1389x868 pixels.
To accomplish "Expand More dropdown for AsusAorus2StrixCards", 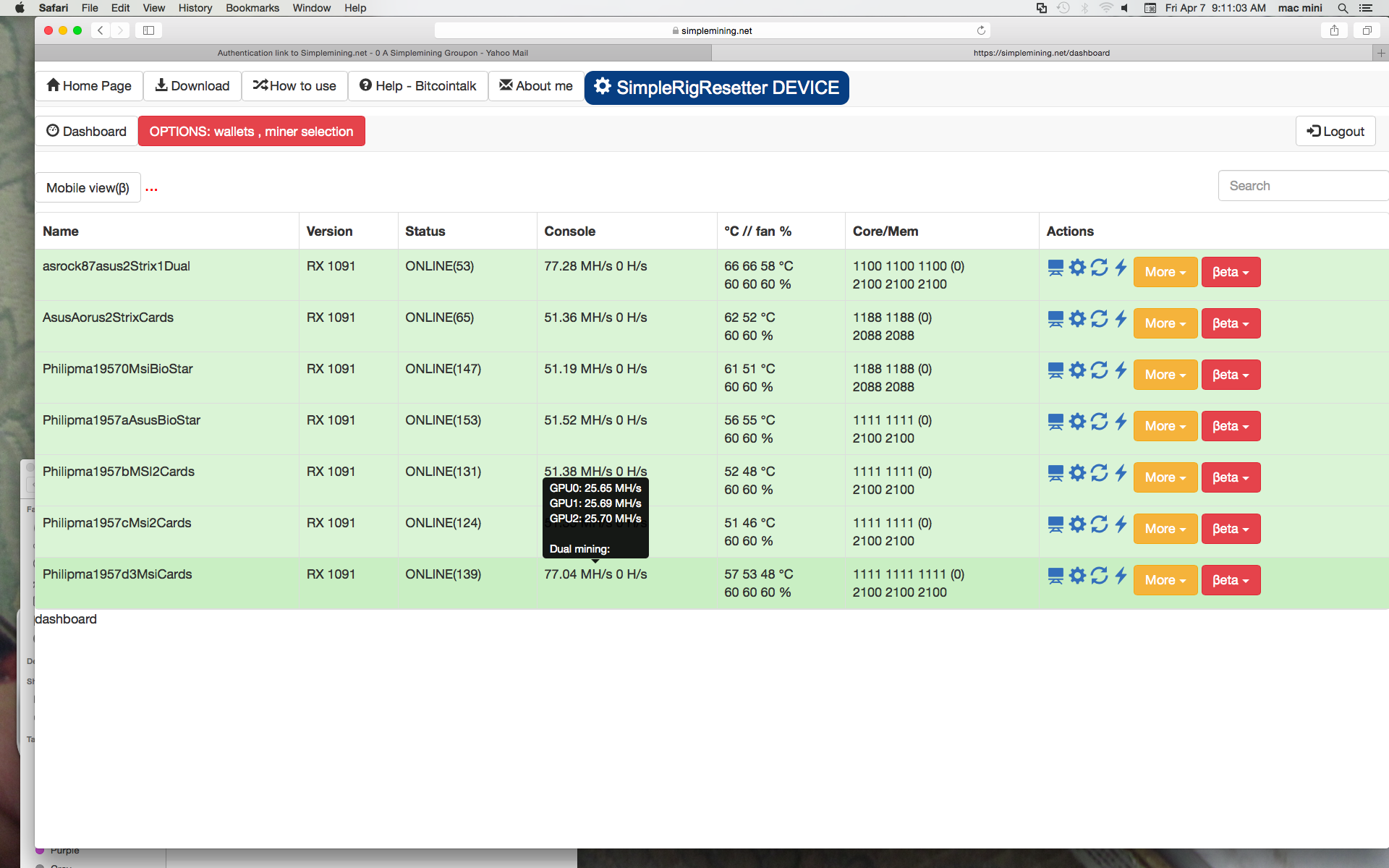I will coord(1165,323).
